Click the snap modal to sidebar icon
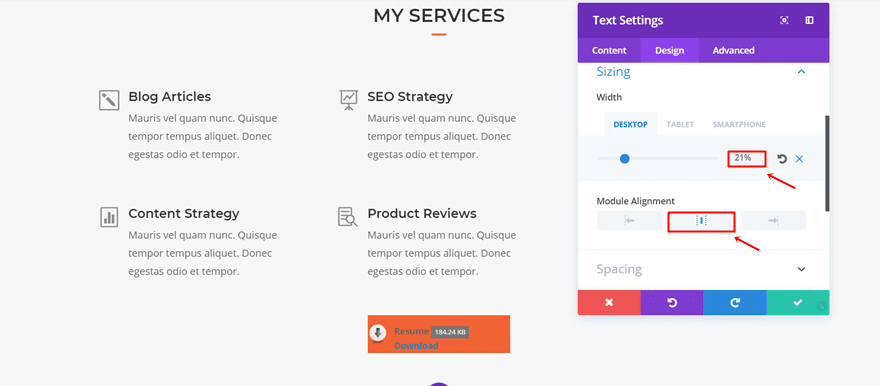Screen dimensions: 880x386 [x=809, y=20]
